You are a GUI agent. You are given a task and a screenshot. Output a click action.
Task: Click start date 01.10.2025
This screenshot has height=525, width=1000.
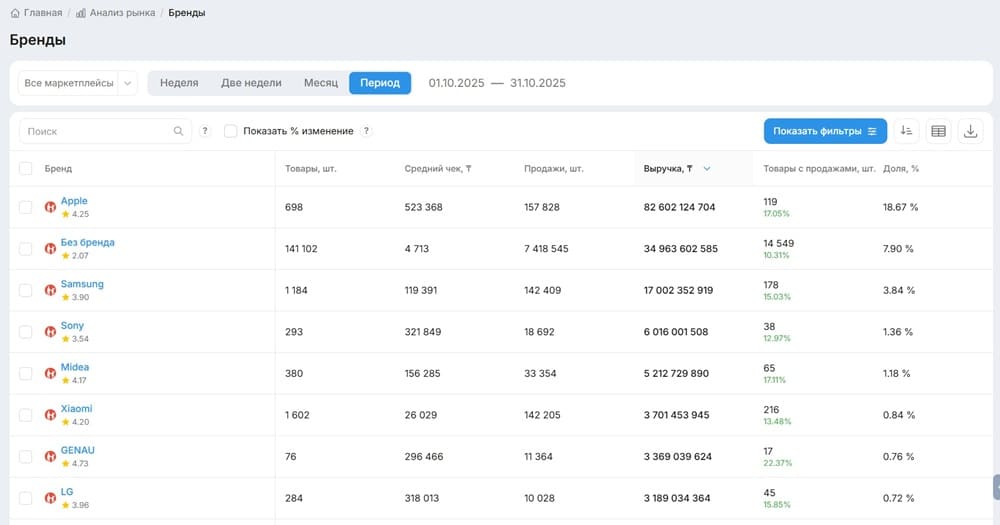click(456, 83)
